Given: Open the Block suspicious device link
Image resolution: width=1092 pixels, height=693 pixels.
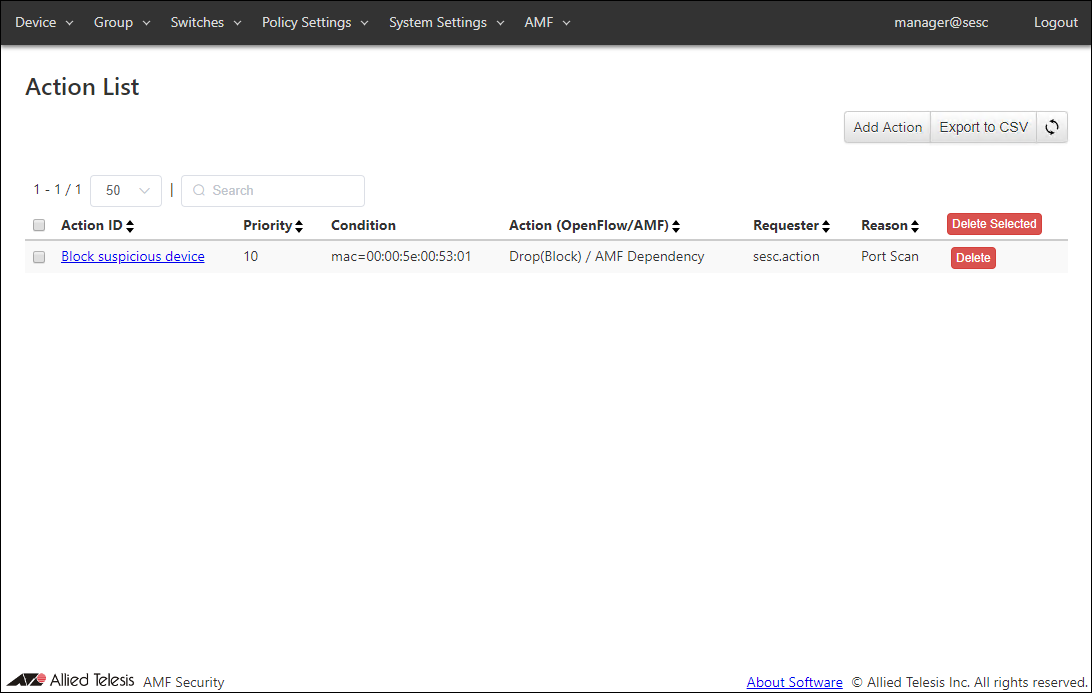Looking at the screenshot, I should pyautogui.click(x=133, y=256).
